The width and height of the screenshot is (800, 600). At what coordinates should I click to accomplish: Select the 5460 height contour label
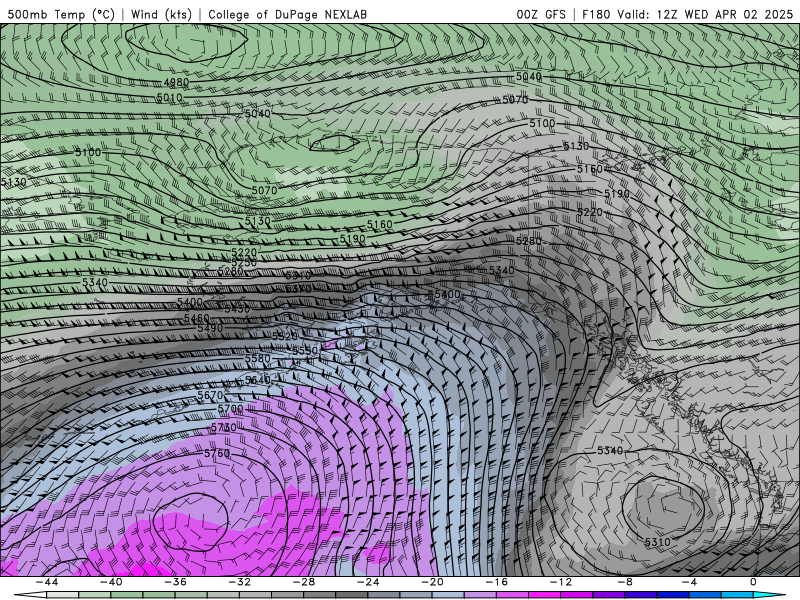coord(196,318)
